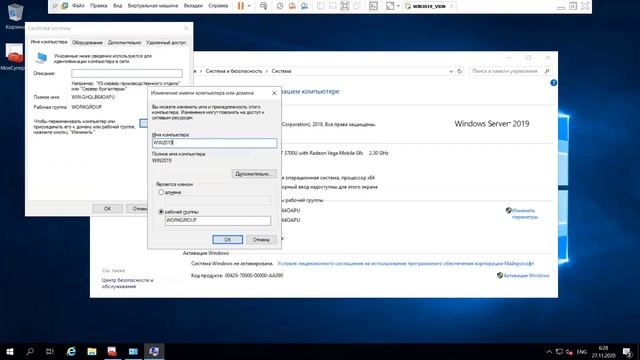
Task: Click the Система breadcrumb item
Action: [282, 71]
